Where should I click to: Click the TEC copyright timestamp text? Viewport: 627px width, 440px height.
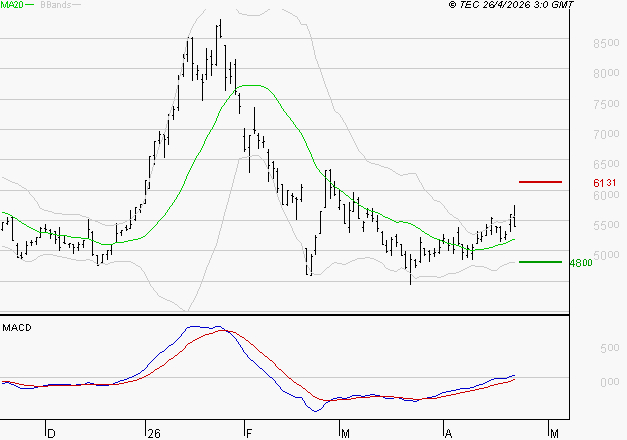click(511, 4)
